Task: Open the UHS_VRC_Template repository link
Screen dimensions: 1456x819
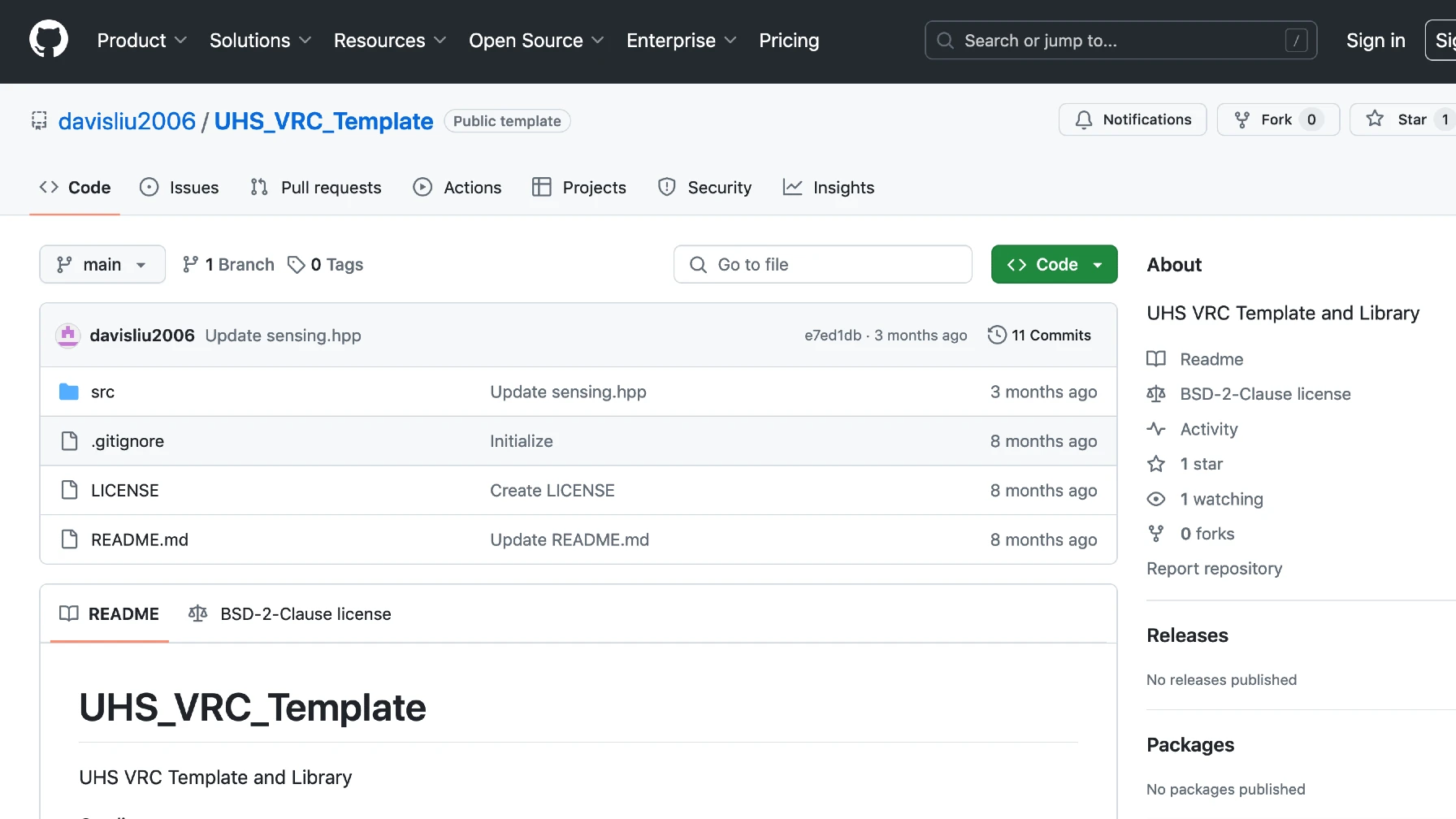Action: pos(323,121)
